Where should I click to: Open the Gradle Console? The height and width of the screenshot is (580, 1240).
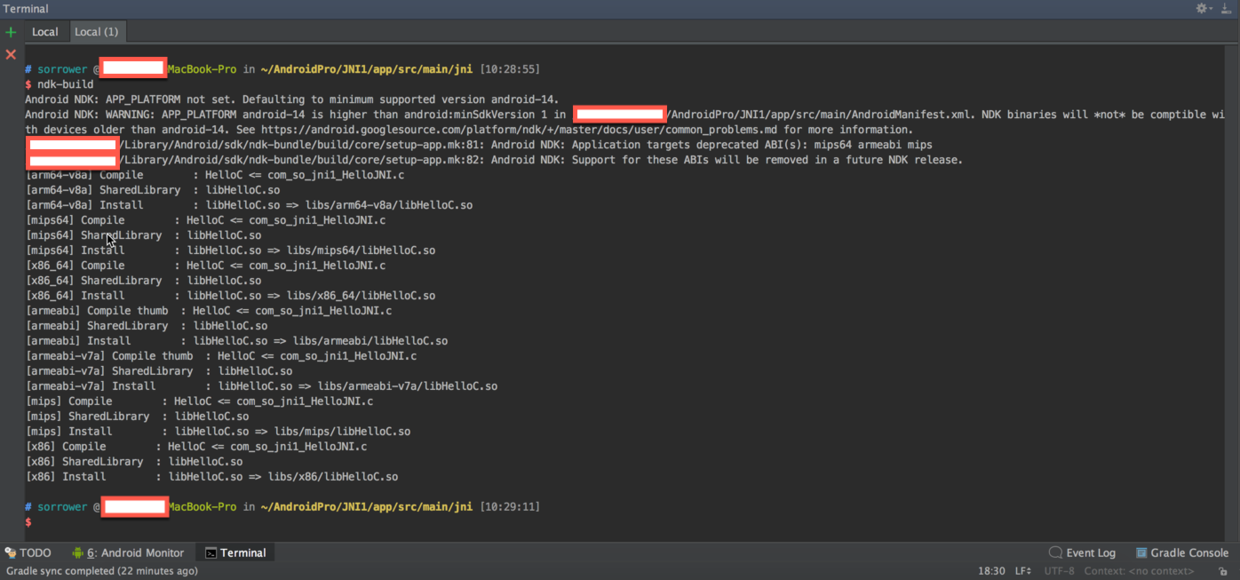(1182, 552)
